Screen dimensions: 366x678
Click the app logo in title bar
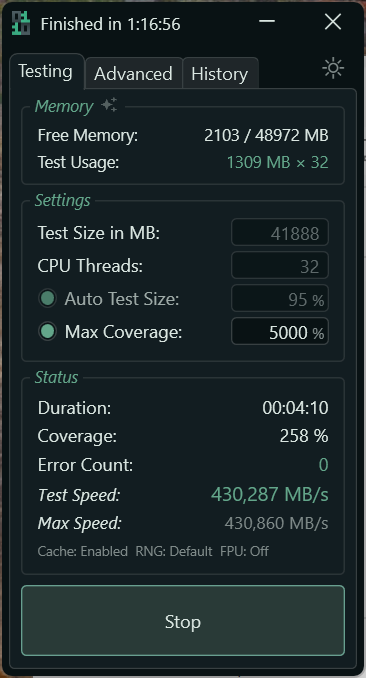point(20,23)
